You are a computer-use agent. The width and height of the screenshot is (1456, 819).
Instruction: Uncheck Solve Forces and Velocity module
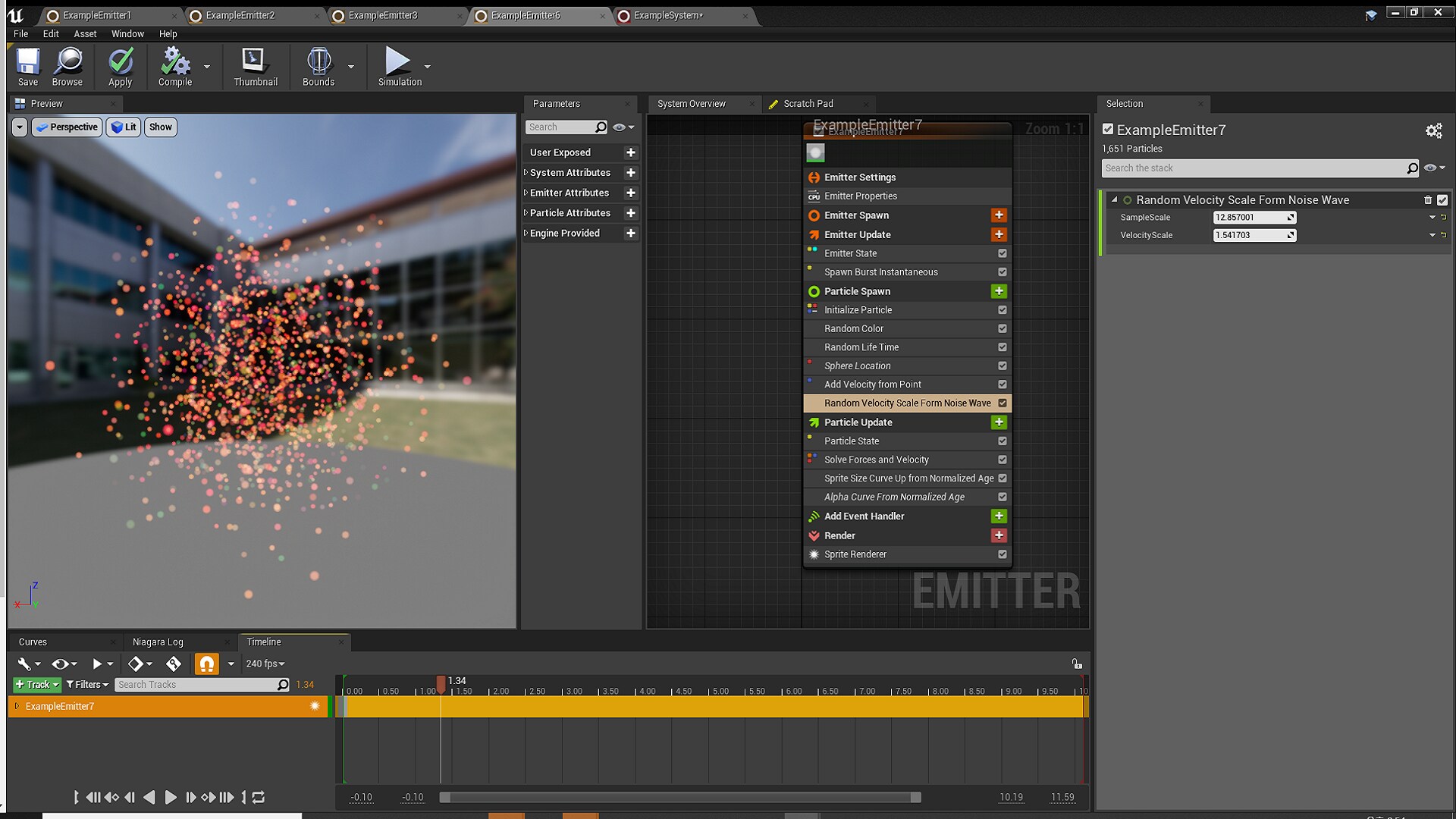click(x=1003, y=460)
